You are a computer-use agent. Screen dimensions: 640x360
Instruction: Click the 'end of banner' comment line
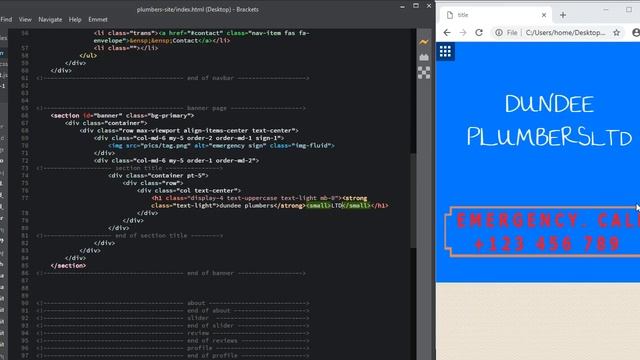[x=171, y=273]
